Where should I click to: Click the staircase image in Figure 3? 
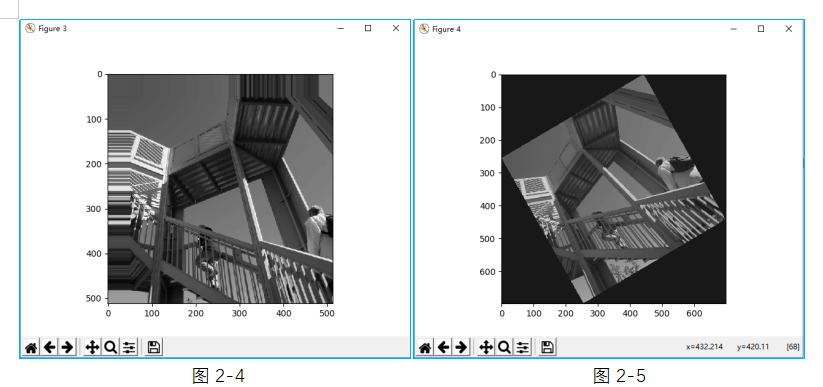point(220,189)
